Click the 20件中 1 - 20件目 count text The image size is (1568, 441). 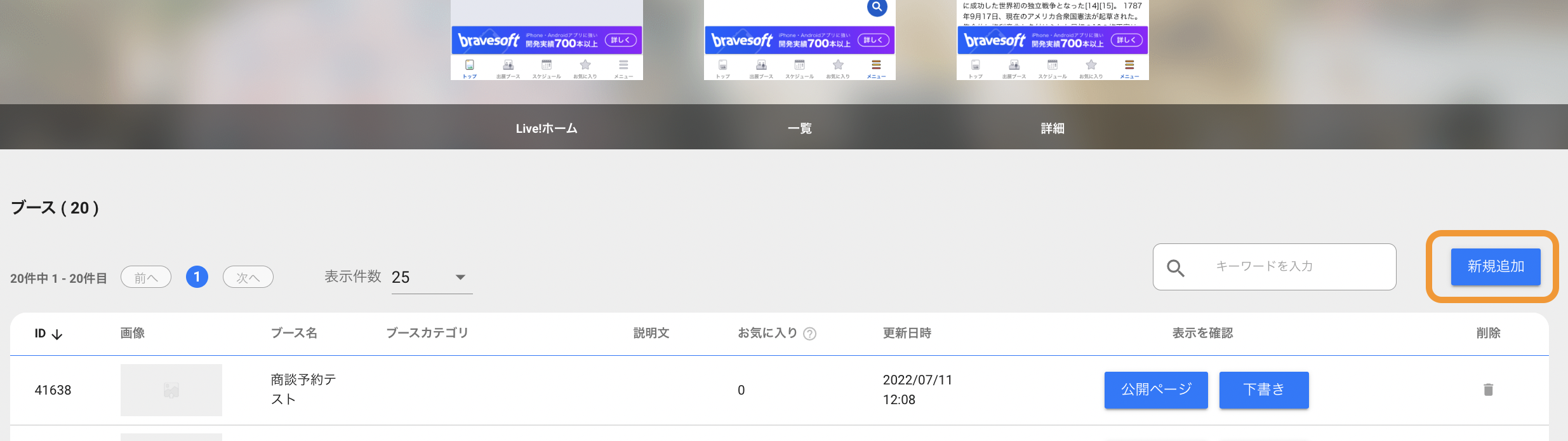pos(58,278)
